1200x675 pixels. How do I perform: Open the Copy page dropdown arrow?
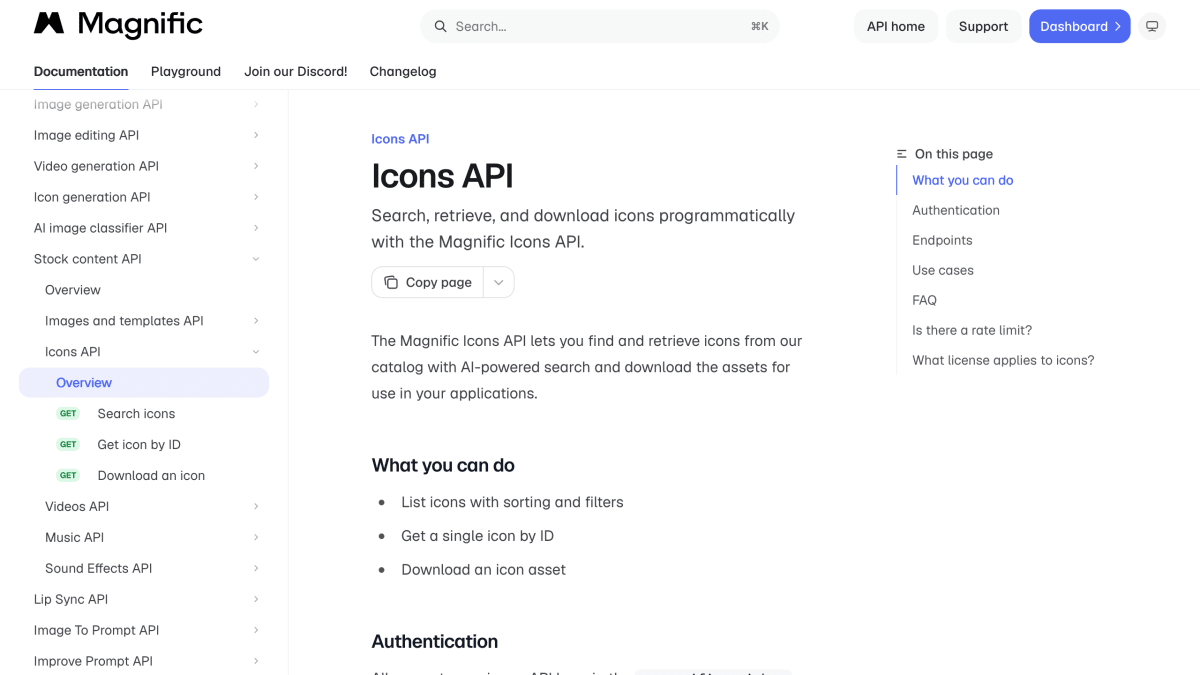pos(498,282)
